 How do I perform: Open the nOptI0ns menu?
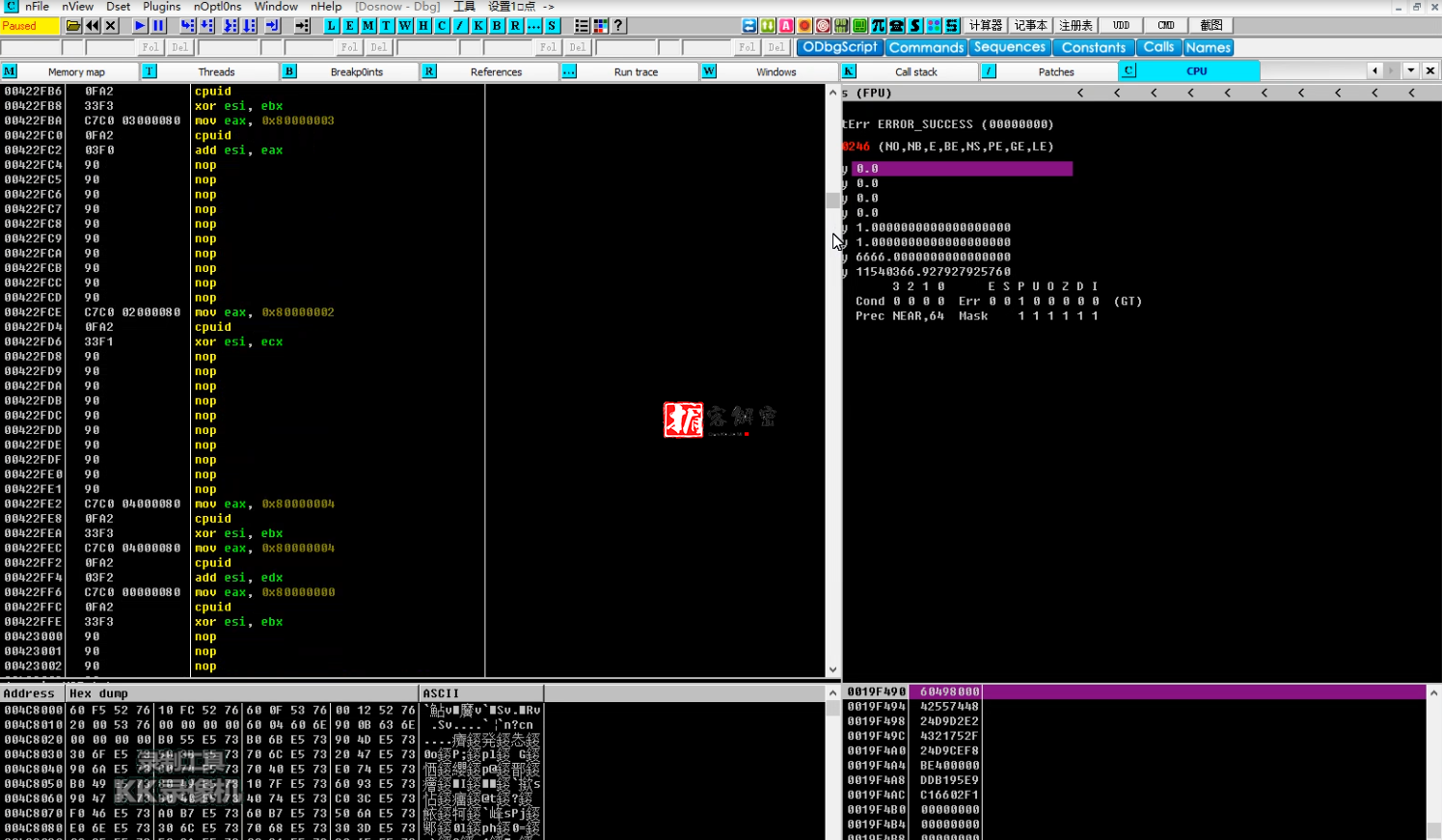click(217, 7)
